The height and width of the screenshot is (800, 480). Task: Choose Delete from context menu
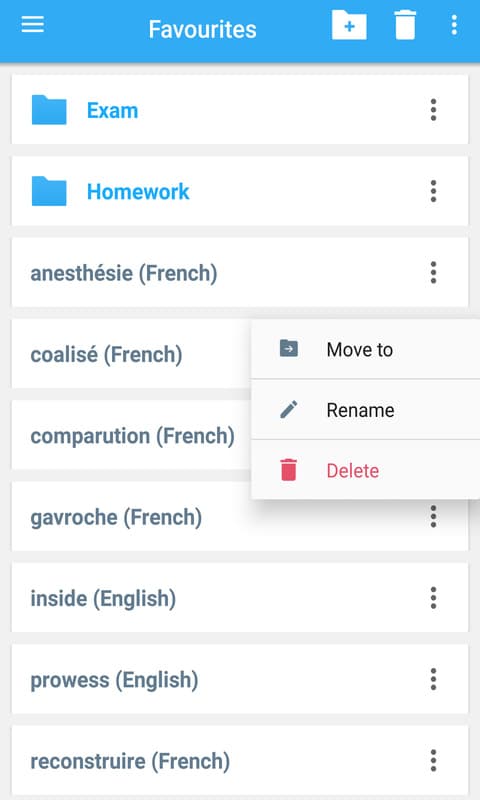tap(365, 470)
